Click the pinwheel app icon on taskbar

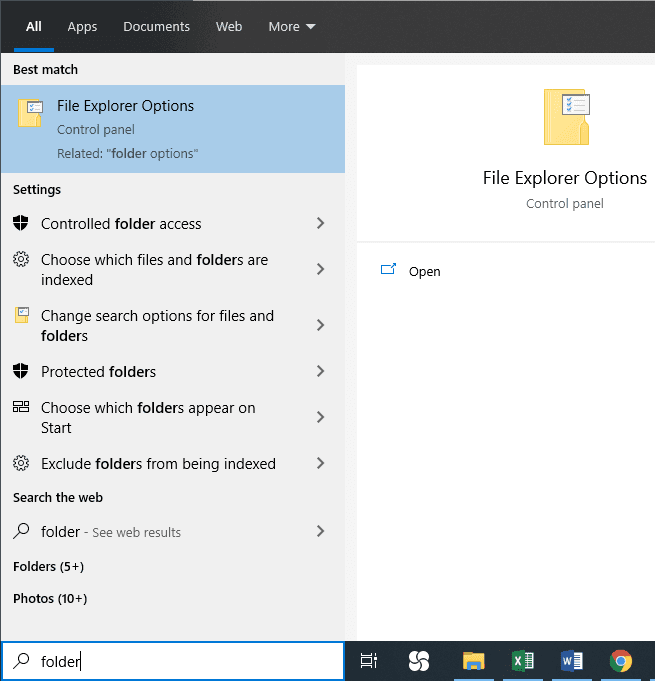coord(419,661)
